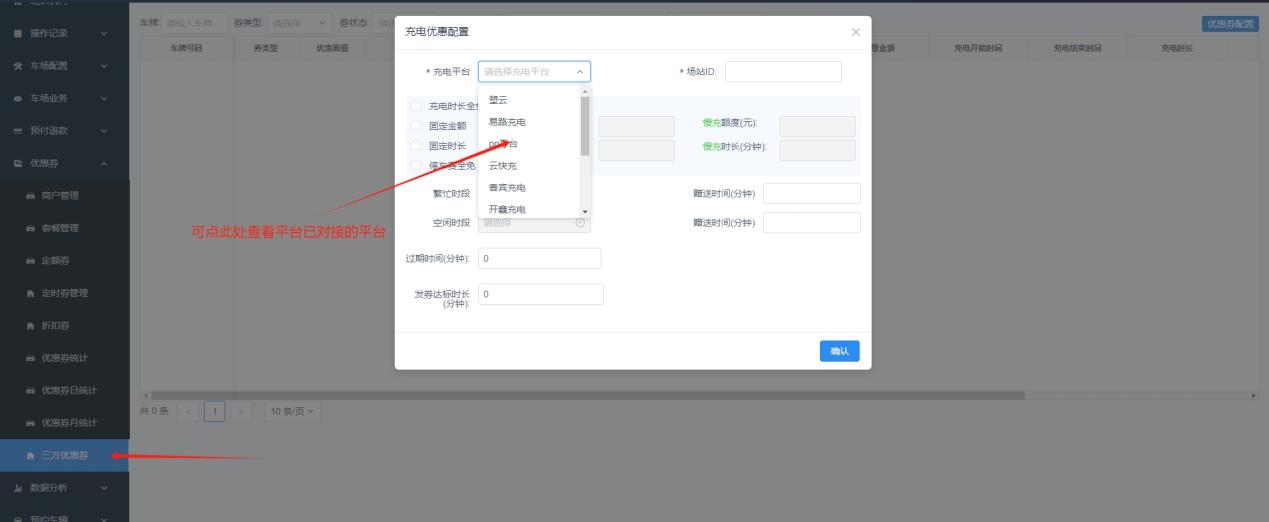Focus the 过期时间(分钟) input field
The width and height of the screenshot is (1269, 522).
tap(540, 259)
